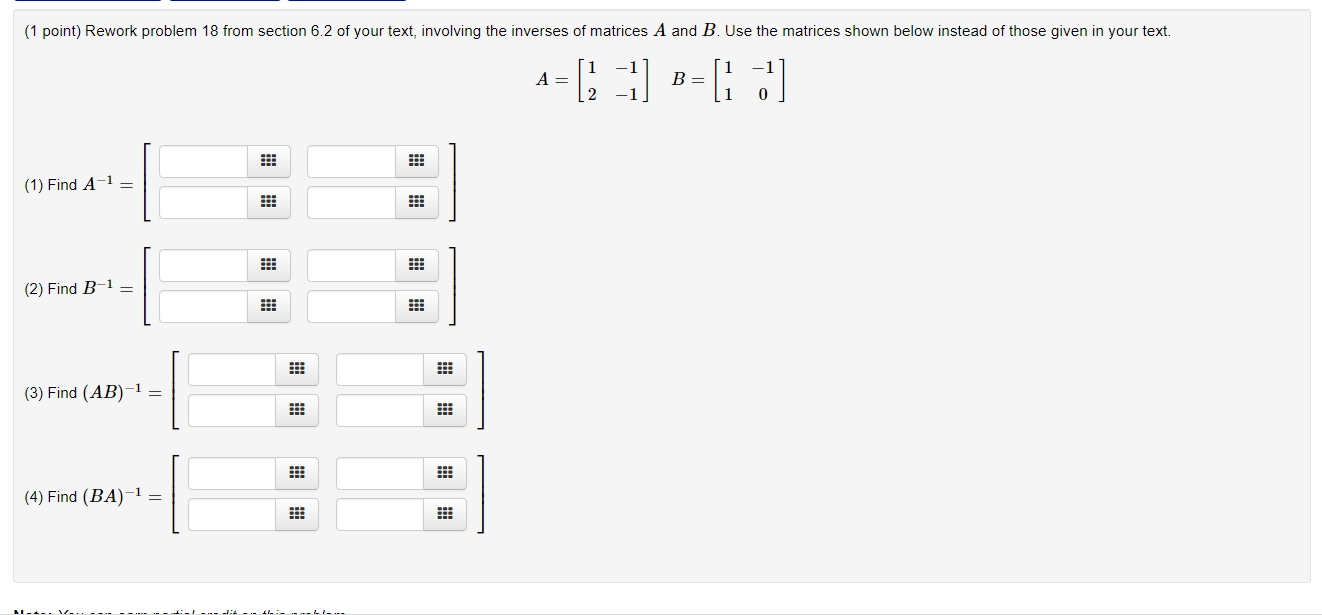Click the (AB)⁻¹ top-left answer box
This screenshot has width=1322, height=615.
point(230,369)
